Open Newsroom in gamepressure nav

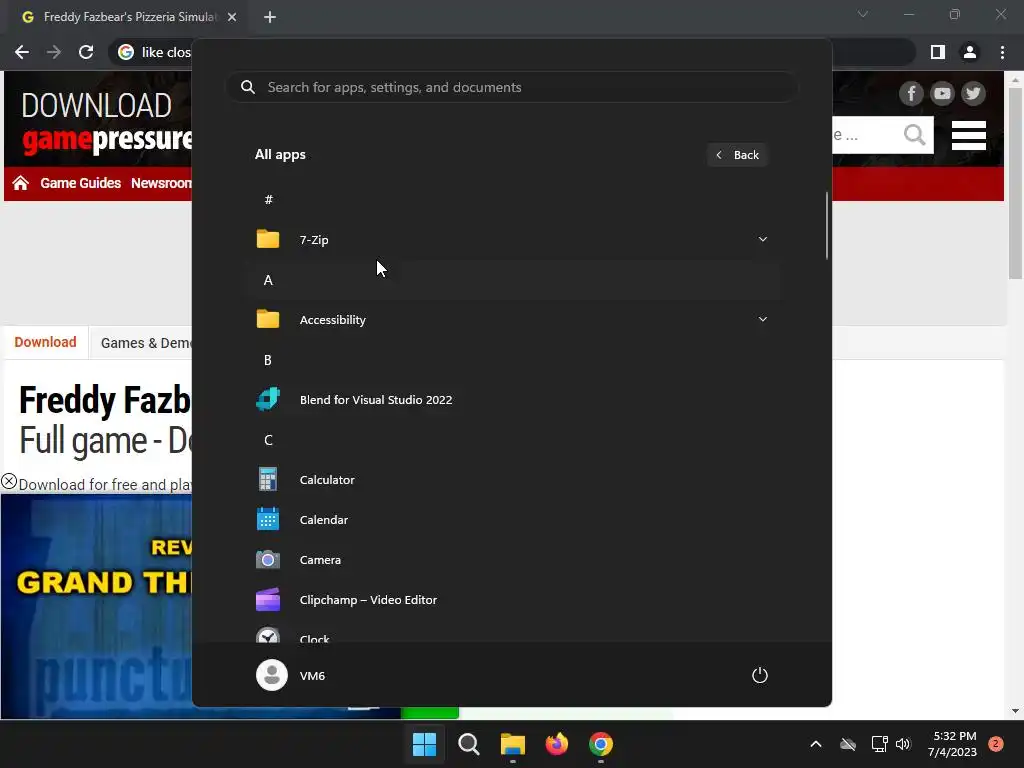click(x=161, y=183)
